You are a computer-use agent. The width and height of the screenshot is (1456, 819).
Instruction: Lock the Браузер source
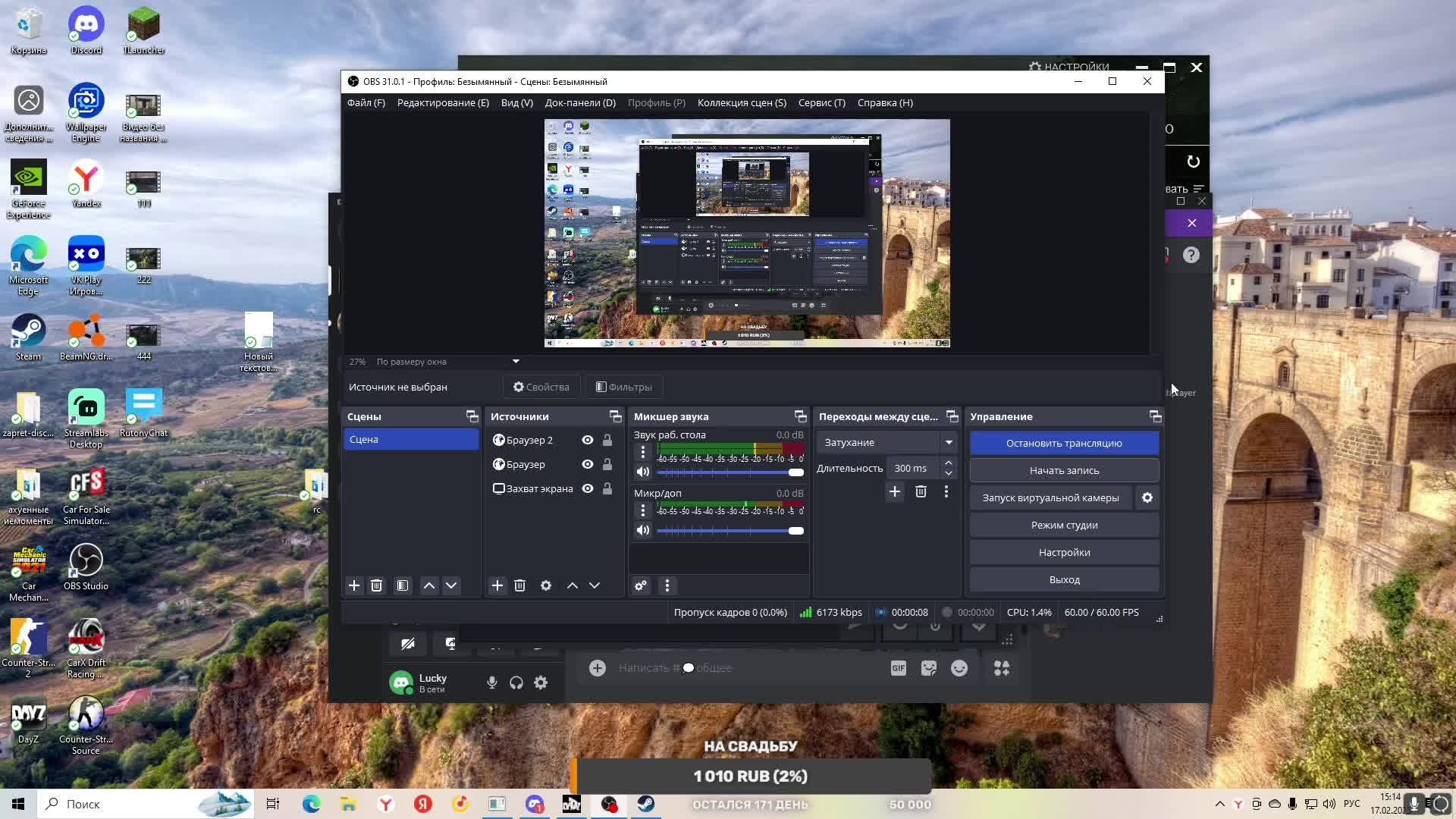[x=607, y=464]
